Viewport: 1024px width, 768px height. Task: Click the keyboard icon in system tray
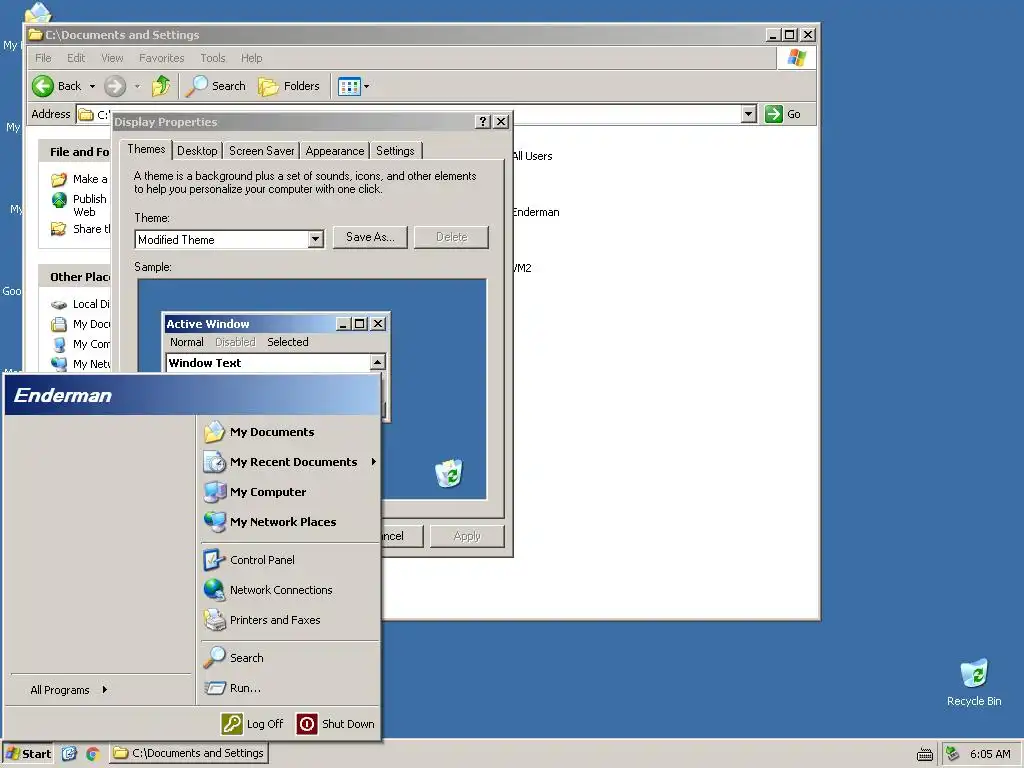925,754
